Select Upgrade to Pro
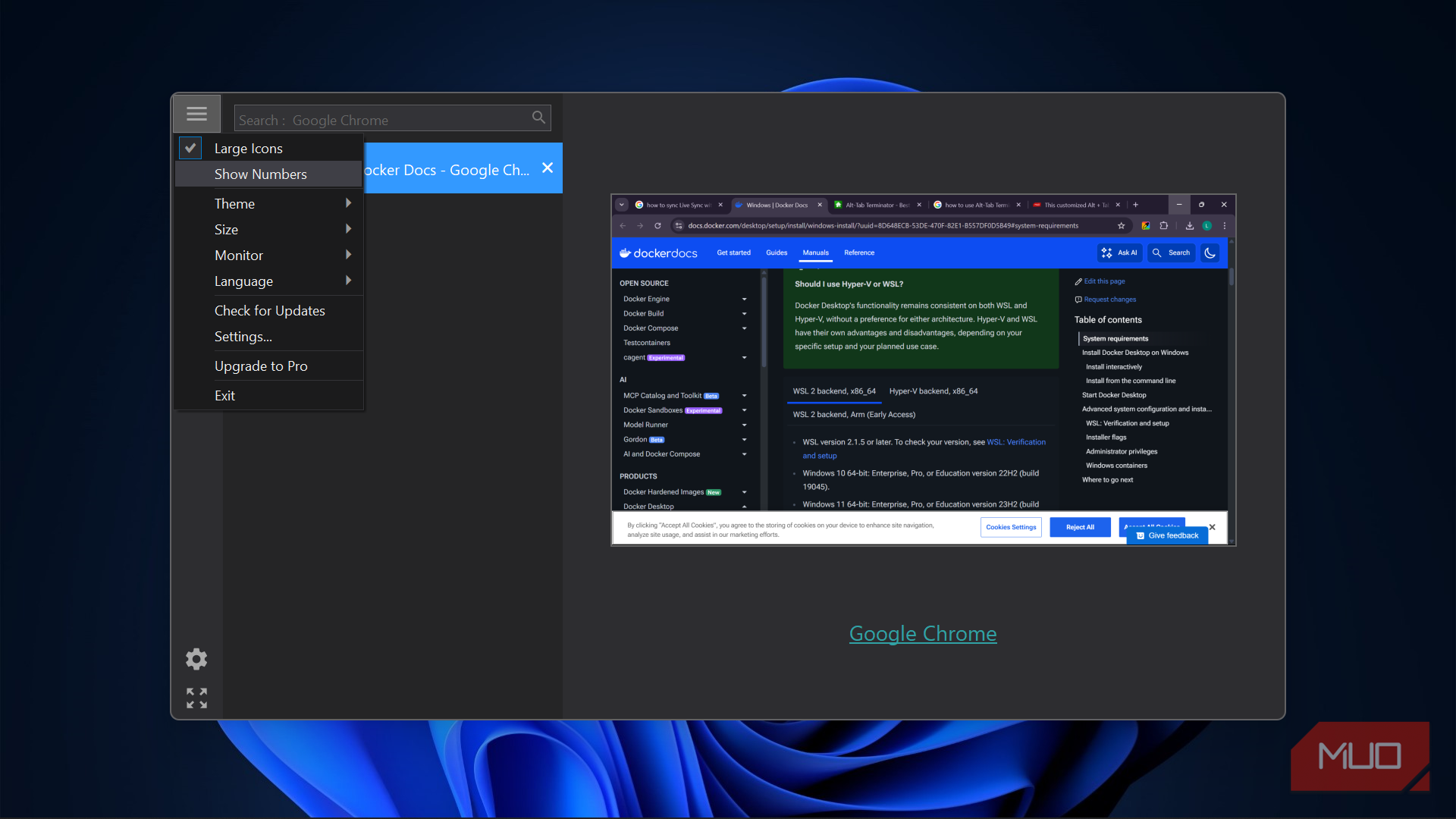Image resolution: width=1456 pixels, height=819 pixels. tap(268, 366)
